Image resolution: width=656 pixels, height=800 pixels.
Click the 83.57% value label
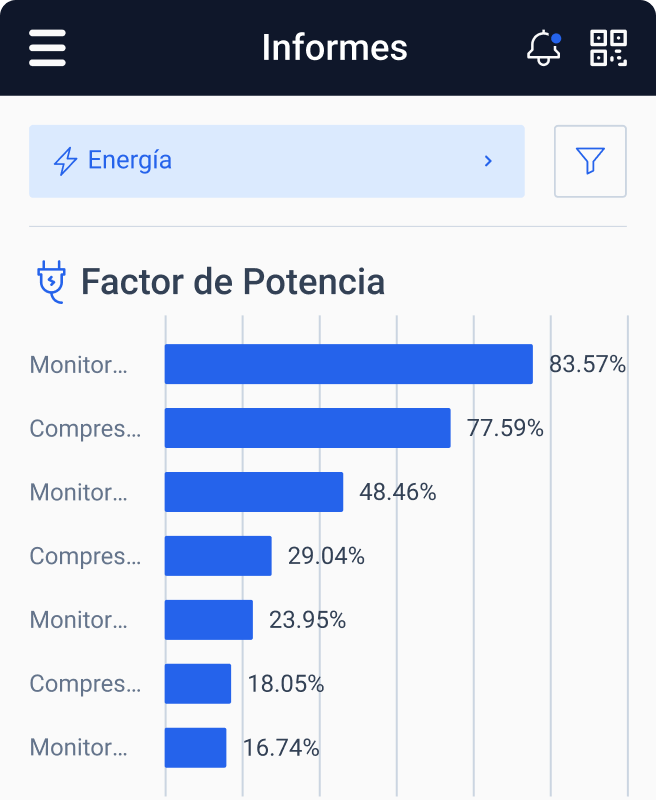click(587, 365)
